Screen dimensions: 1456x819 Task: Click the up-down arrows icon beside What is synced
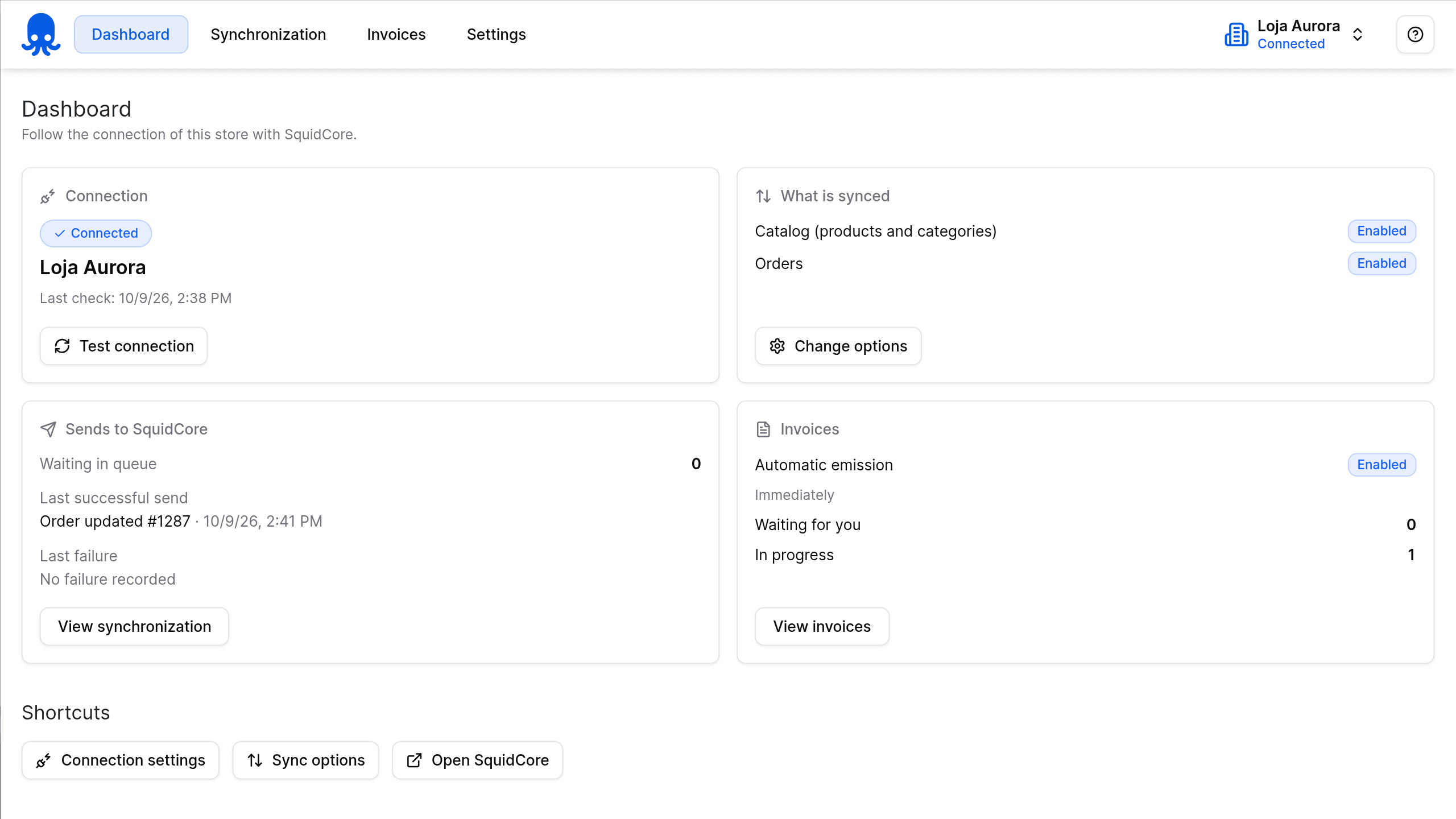click(x=763, y=196)
